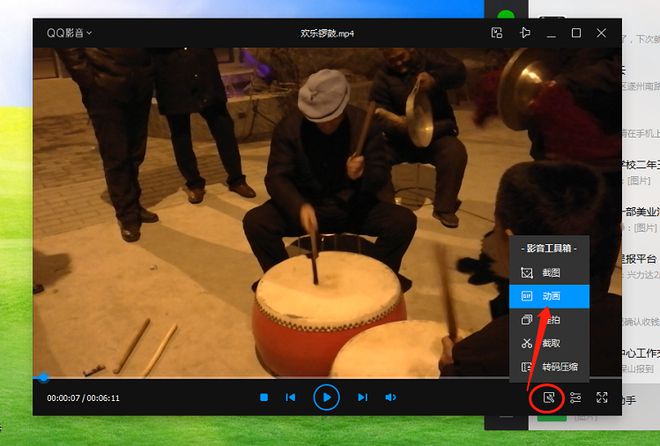The image size is (660, 446).
Task: Click the video title 欢乐锣鼓.mp4
Action: tap(327, 33)
